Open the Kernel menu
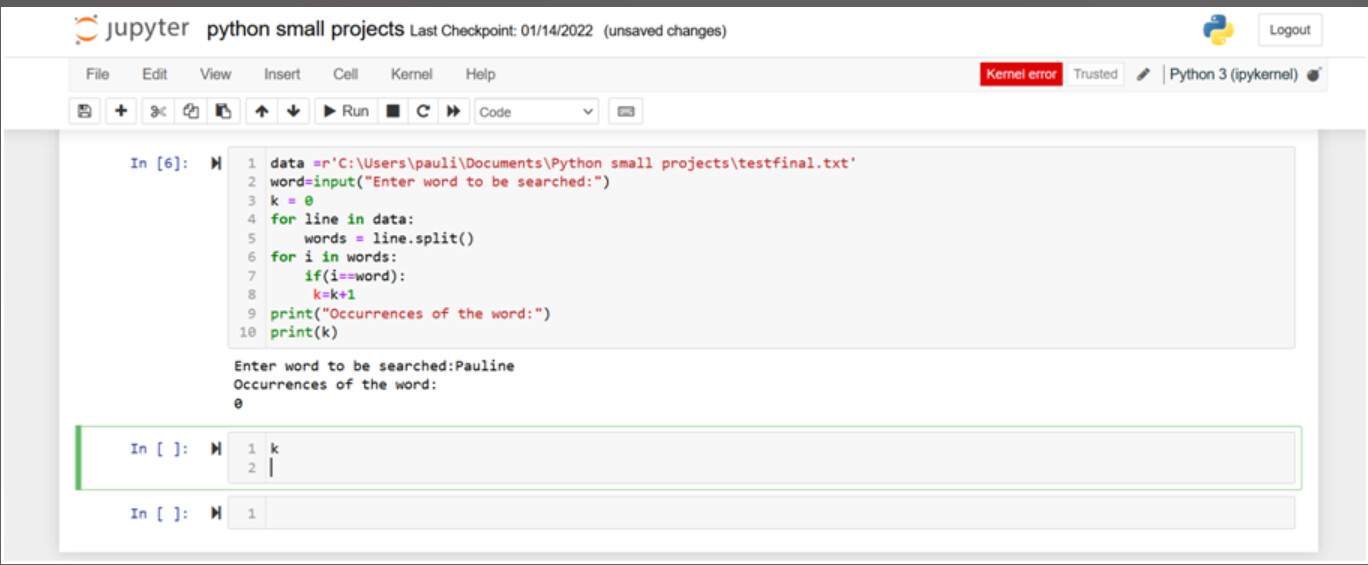Viewport: 1368px width, 565px height. [412, 74]
